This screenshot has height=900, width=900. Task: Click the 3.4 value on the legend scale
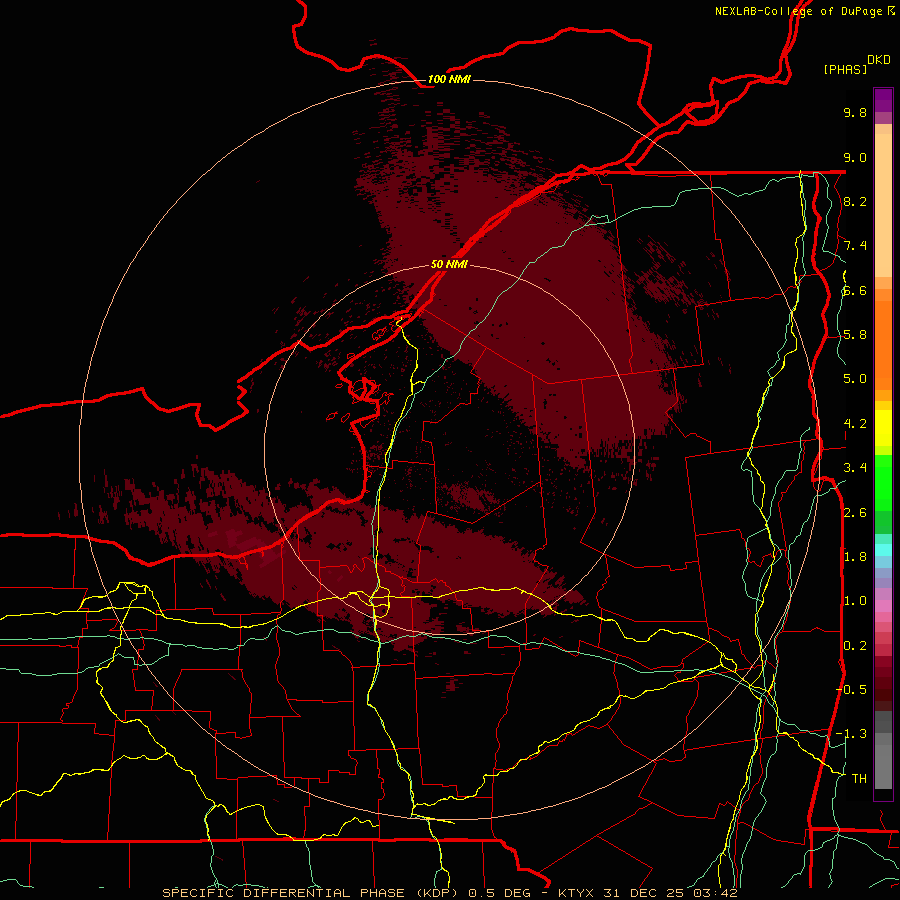[x=855, y=468]
